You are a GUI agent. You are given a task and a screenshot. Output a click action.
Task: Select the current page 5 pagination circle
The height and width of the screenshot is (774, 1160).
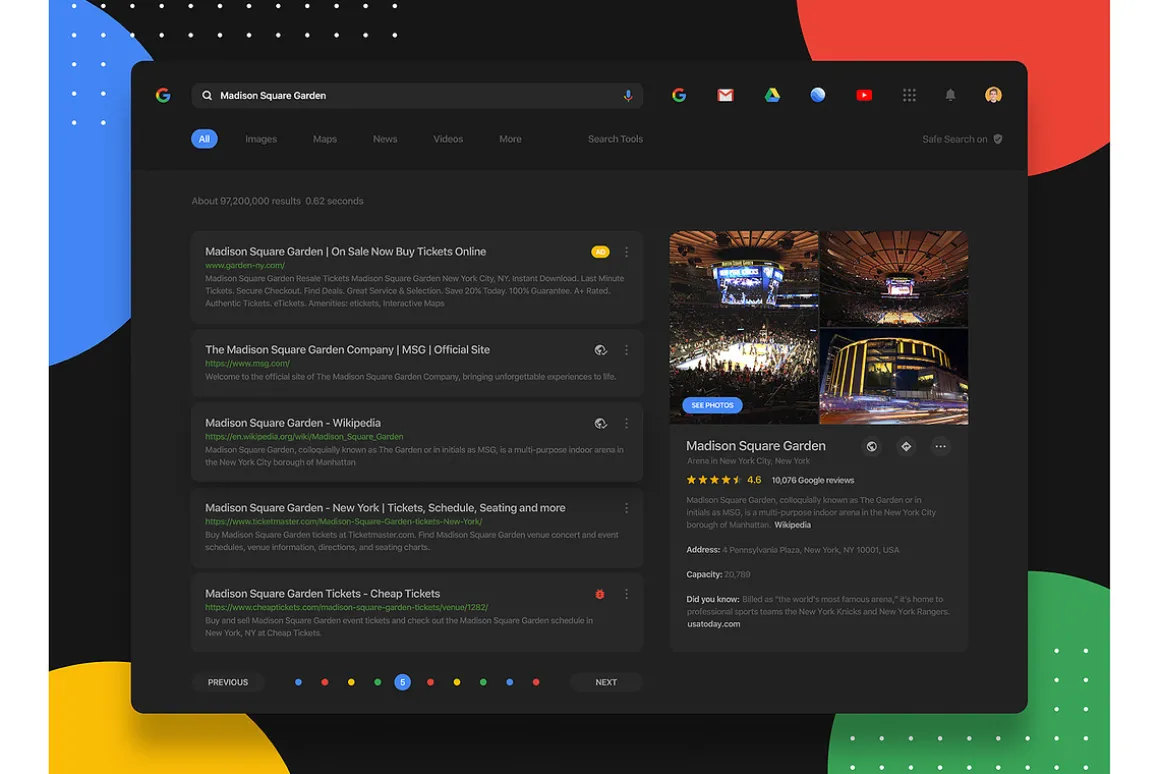[x=402, y=682]
